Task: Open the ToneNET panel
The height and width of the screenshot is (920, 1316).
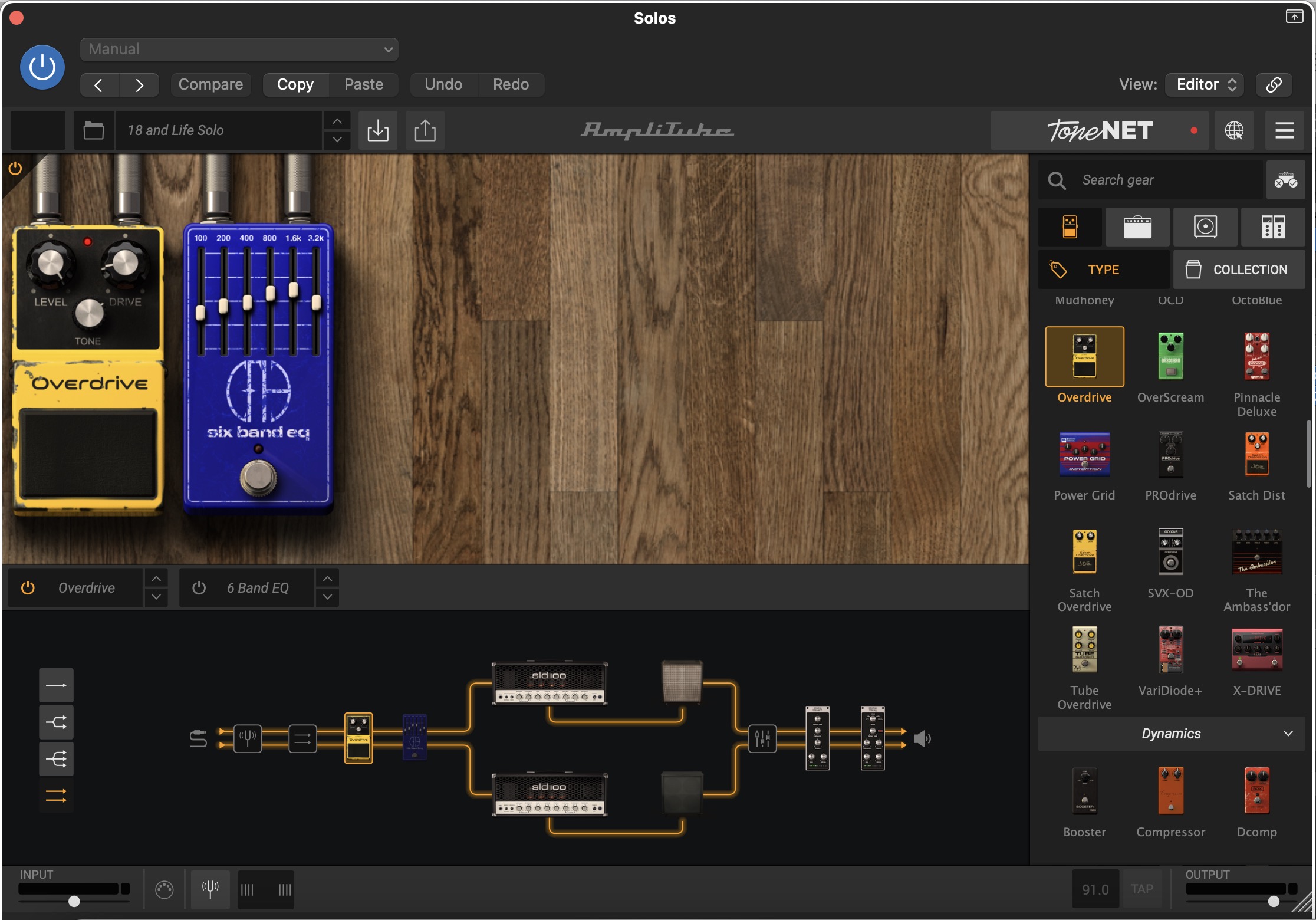Action: tap(1099, 130)
